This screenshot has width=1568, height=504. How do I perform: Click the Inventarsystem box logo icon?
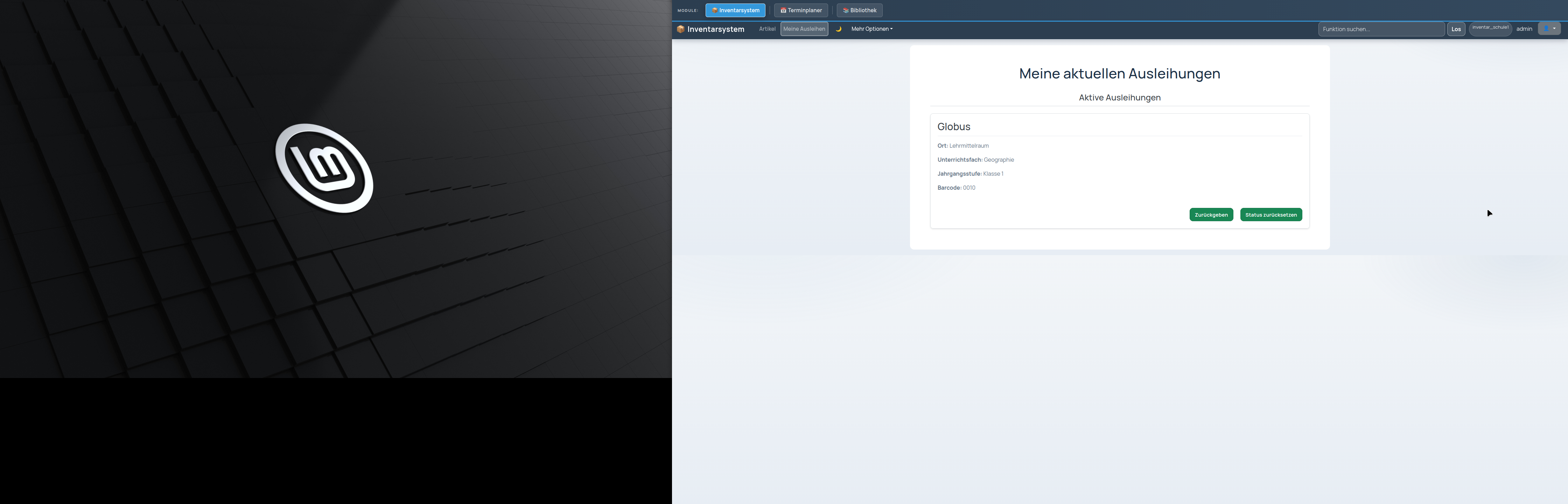[680, 29]
